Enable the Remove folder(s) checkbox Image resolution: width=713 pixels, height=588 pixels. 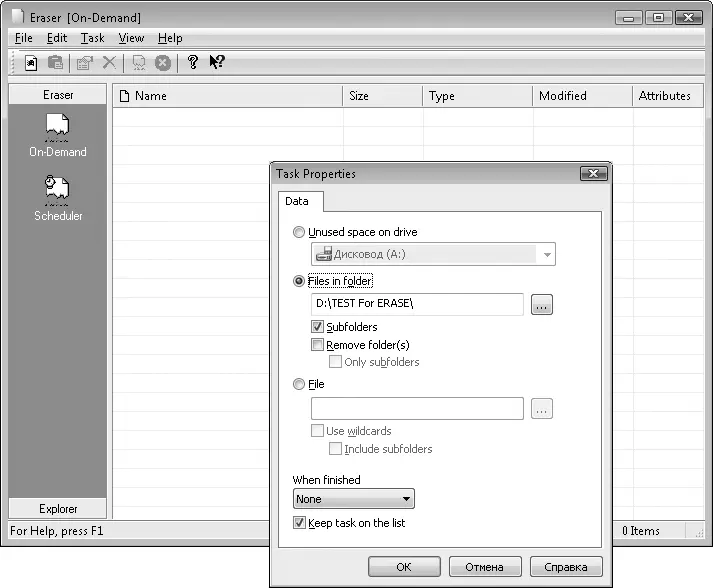tap(317, 345)
